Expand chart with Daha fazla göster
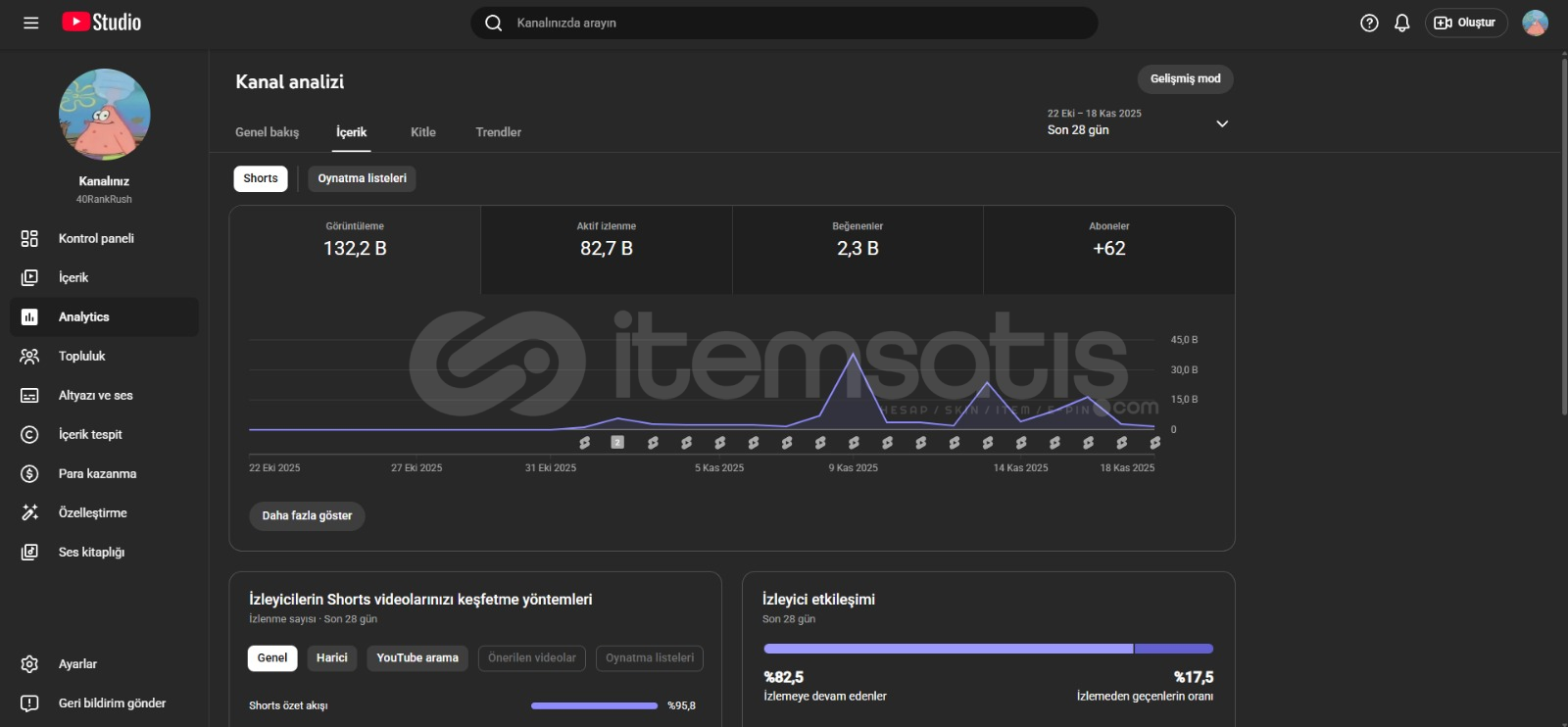The image size is (1568, 727). [307, 515]
